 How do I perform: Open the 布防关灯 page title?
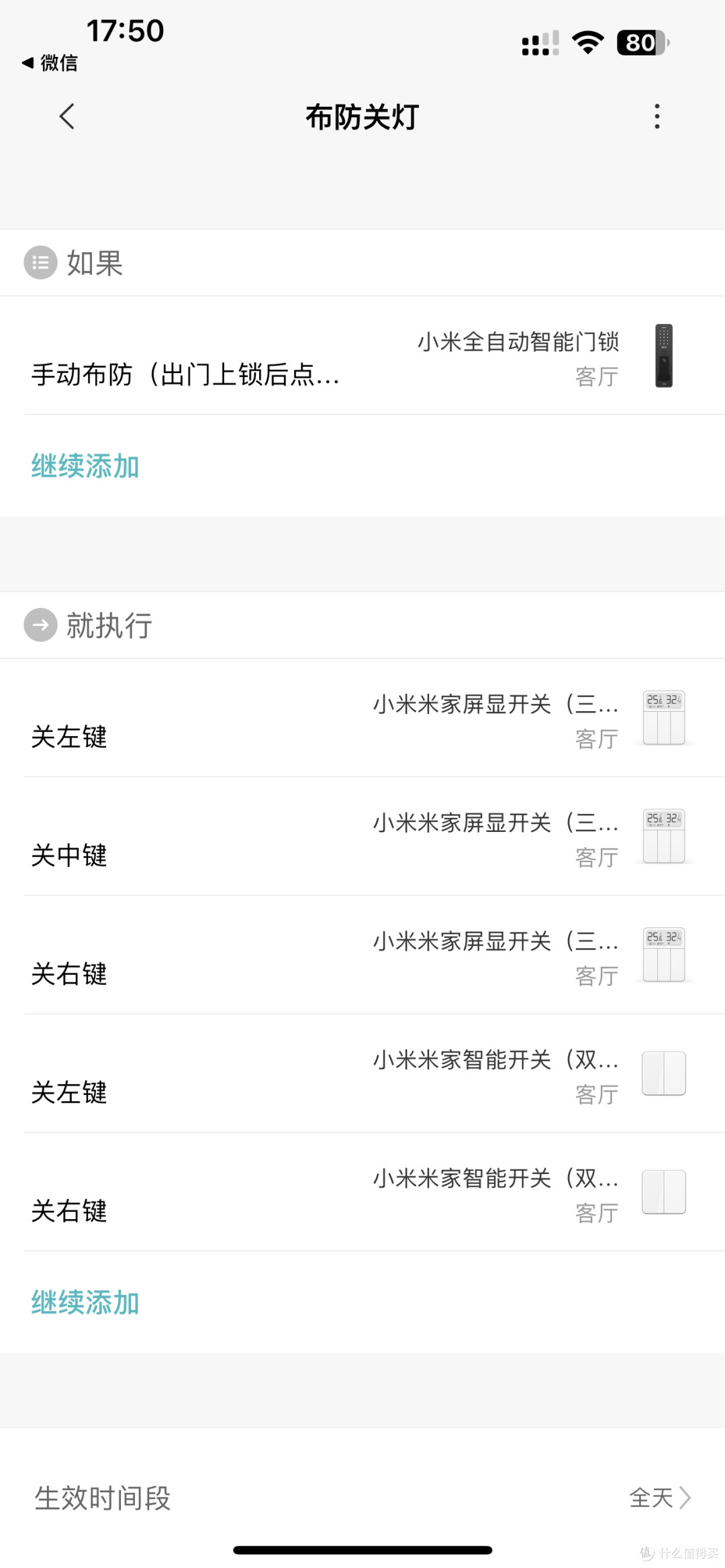pyautogui.click(x=362, y=117)
